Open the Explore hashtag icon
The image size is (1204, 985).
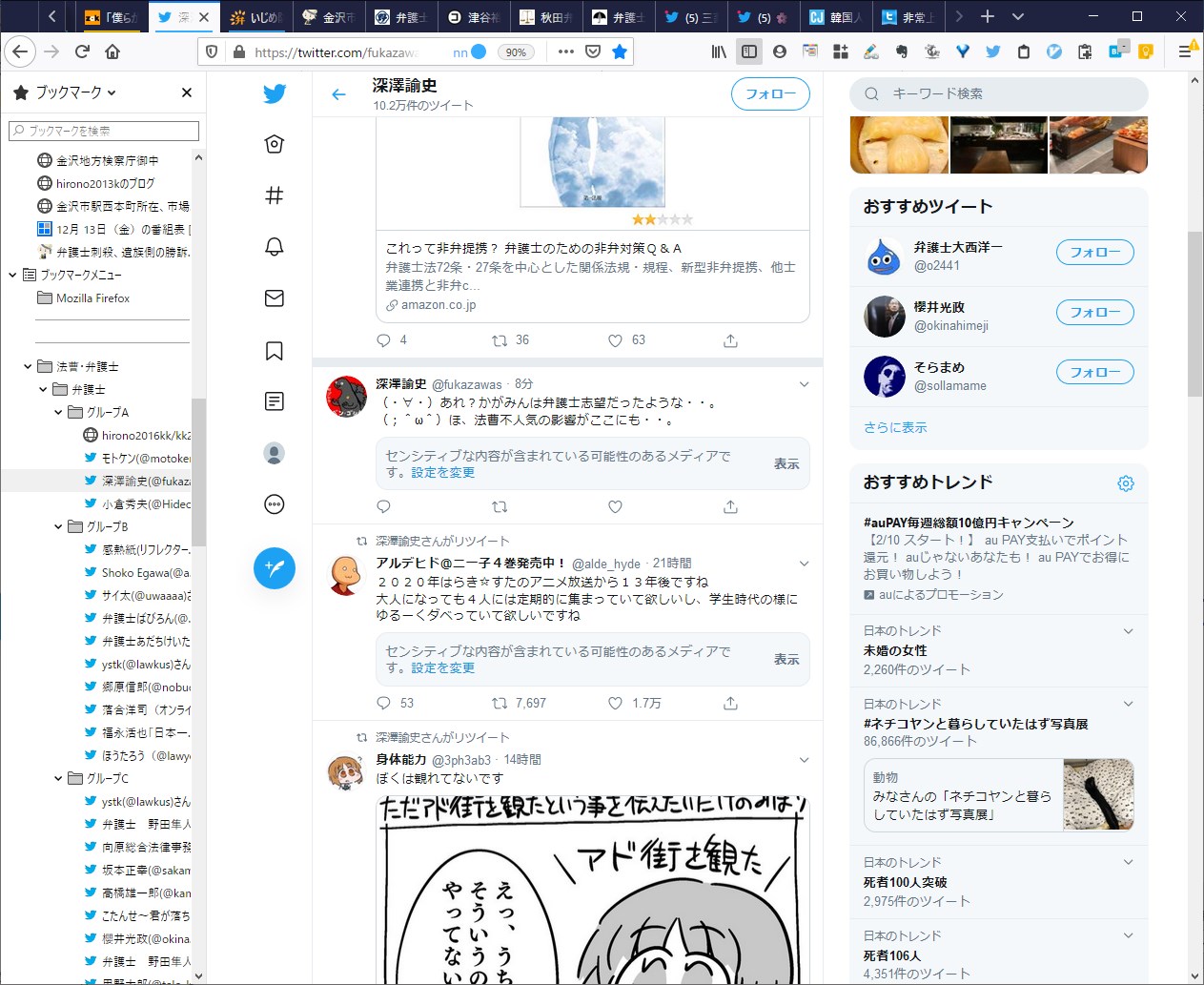[275, 195]
